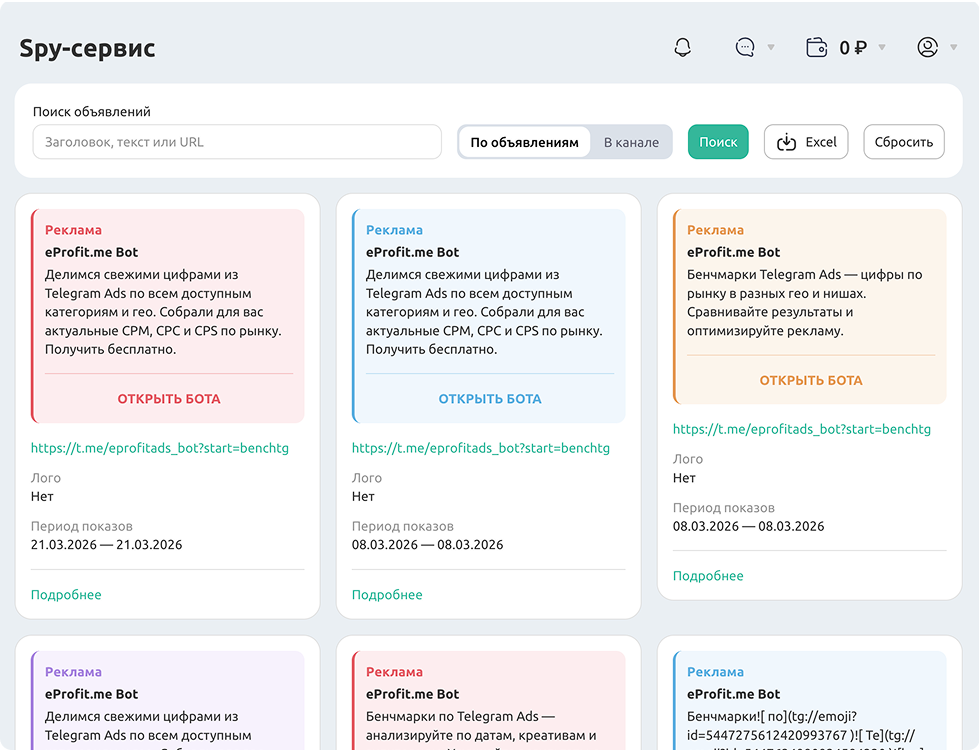Open the t.me link in first card
The width and height of the screenshot is (980, 750).
160,448
